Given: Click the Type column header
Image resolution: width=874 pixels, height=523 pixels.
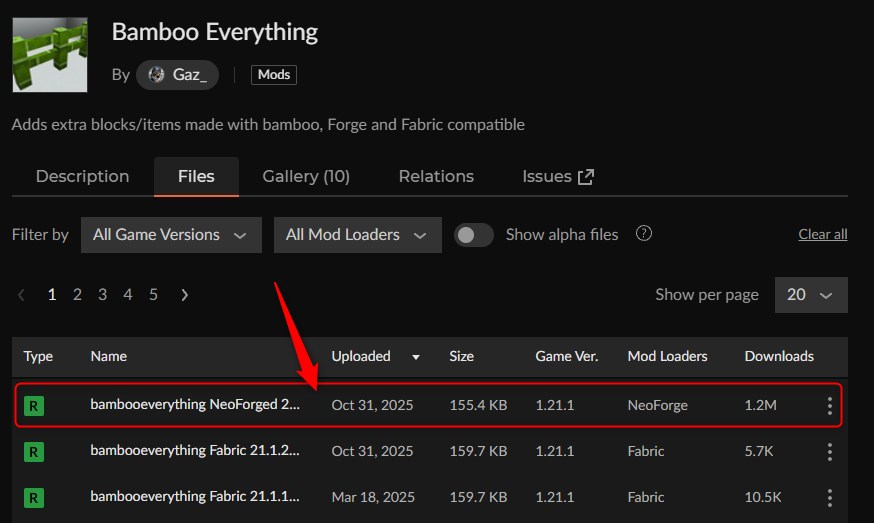Looking at the screenshot, I should pyautogui.click(x=38, y=356).
